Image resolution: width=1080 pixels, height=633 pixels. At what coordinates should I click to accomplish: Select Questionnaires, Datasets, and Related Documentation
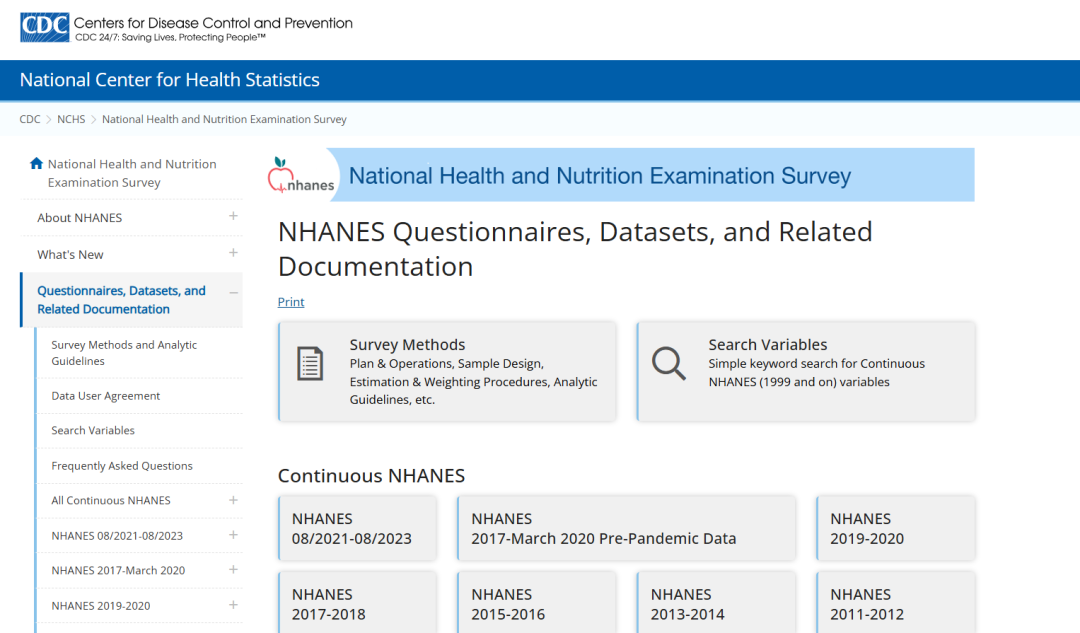[x=121, y=300]
